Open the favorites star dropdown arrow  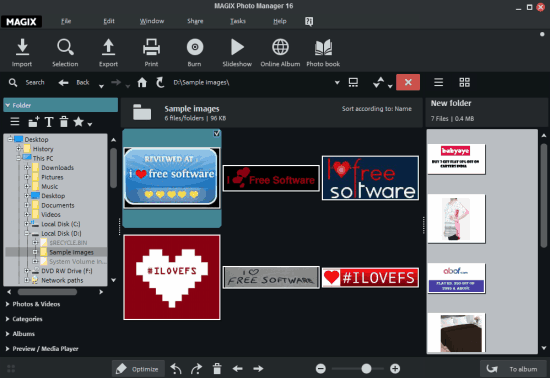90,124
